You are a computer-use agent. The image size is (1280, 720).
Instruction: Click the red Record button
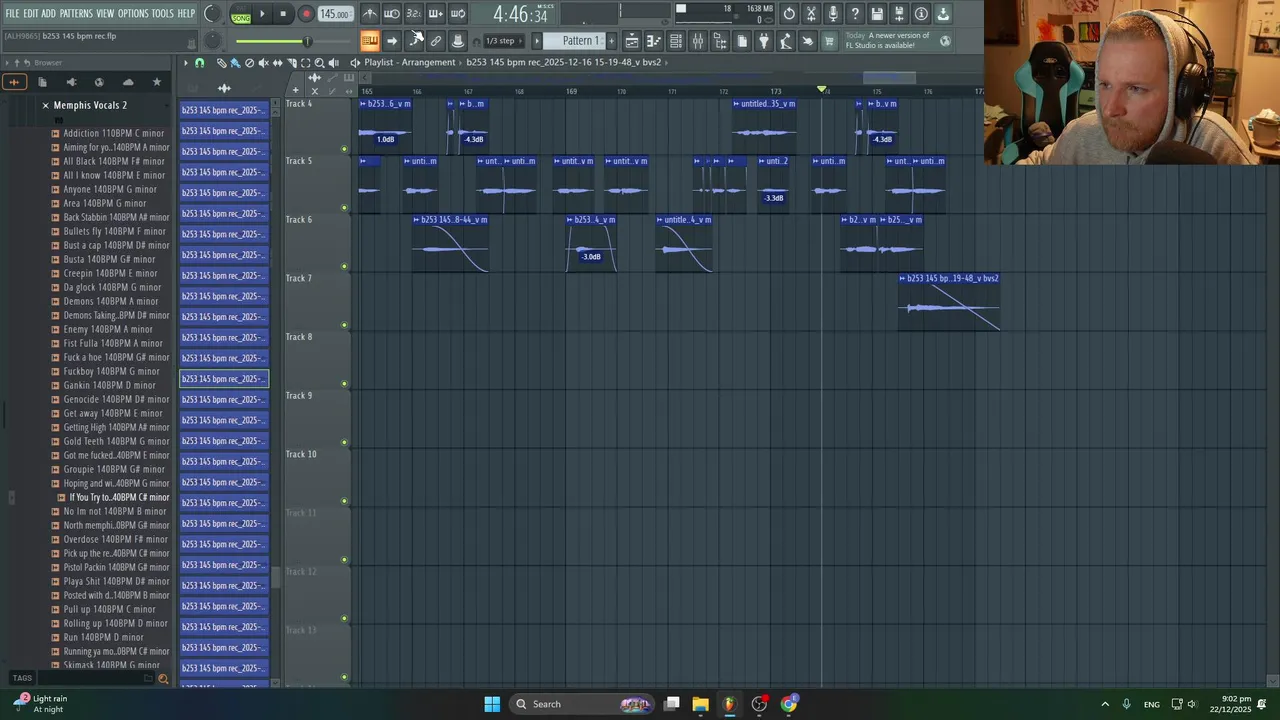pyautogui.click(x=306, y=14)
